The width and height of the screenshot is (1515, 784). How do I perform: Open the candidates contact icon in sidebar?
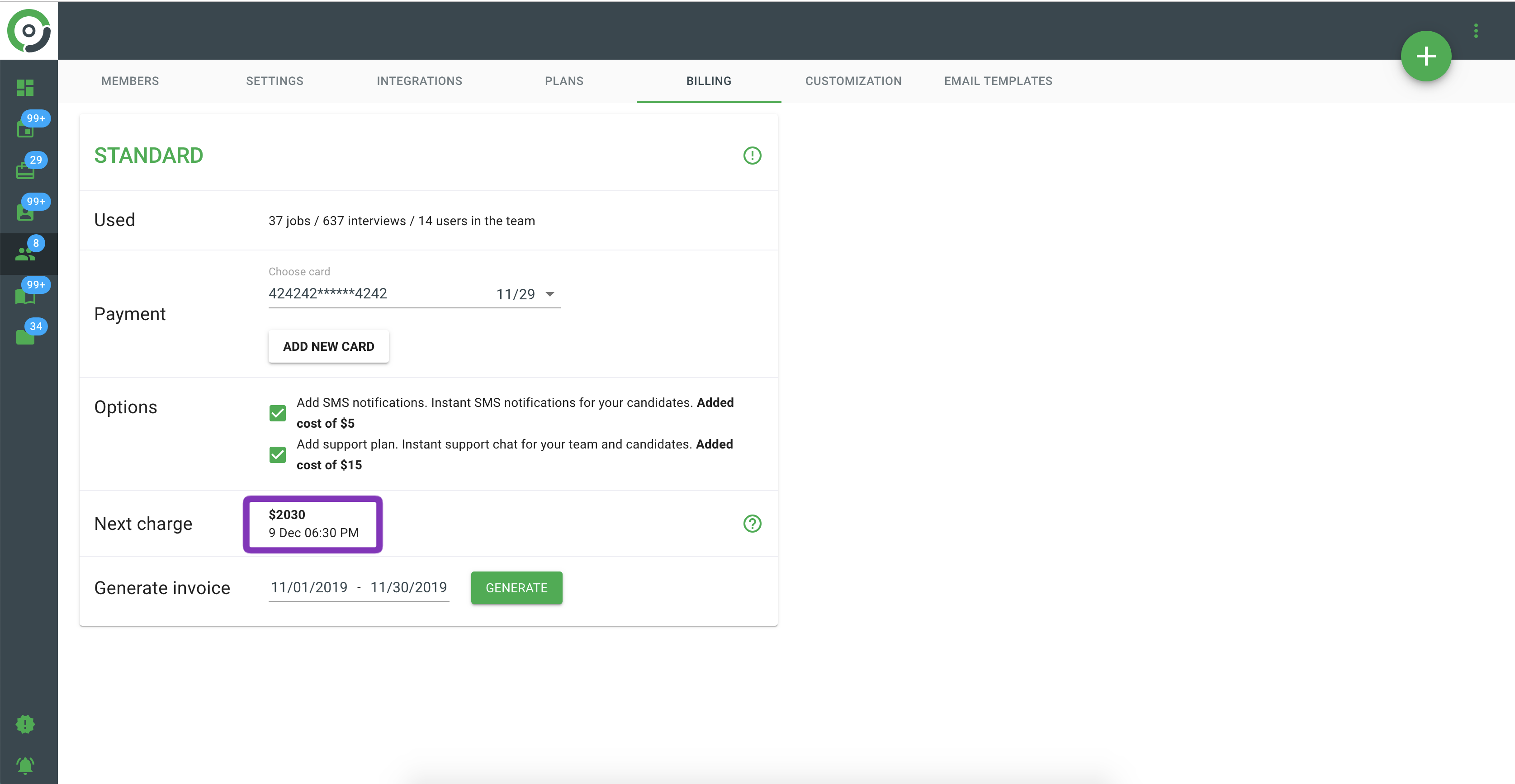point(25,213)
